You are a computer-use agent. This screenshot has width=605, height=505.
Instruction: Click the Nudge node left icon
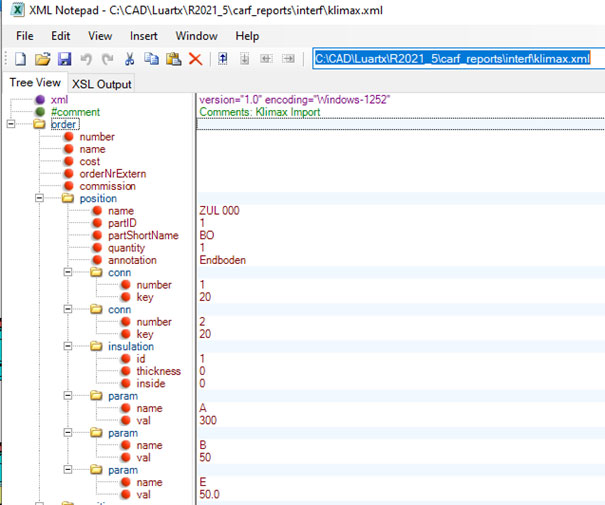266,59
